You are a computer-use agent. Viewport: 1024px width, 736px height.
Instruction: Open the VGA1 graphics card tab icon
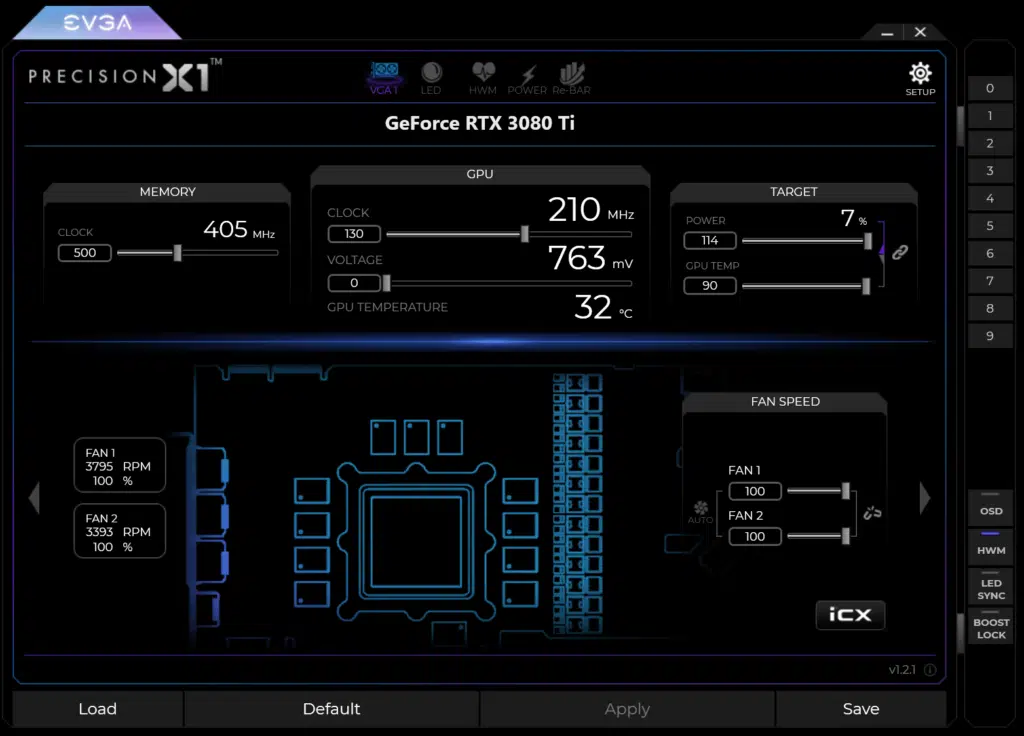point(384,77)
